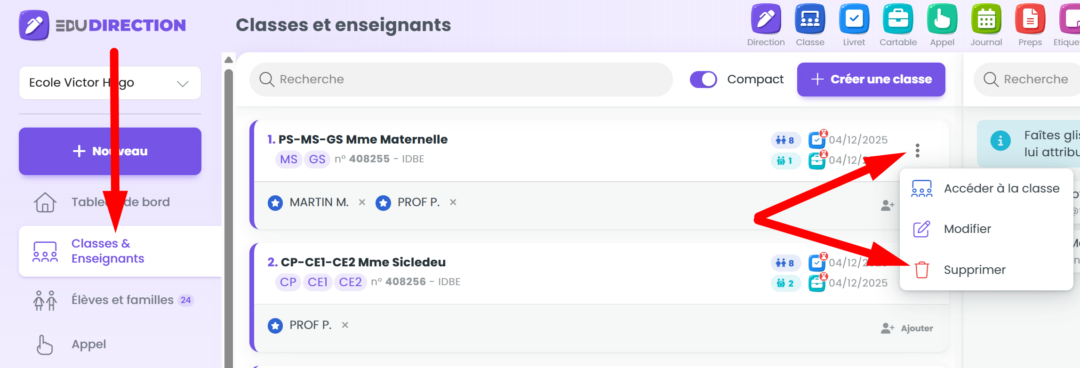Viewport: 1080px width, 368px height.
Task: Open the three-dot menu of the PS-MS-GS class
Action: [917, 150]
